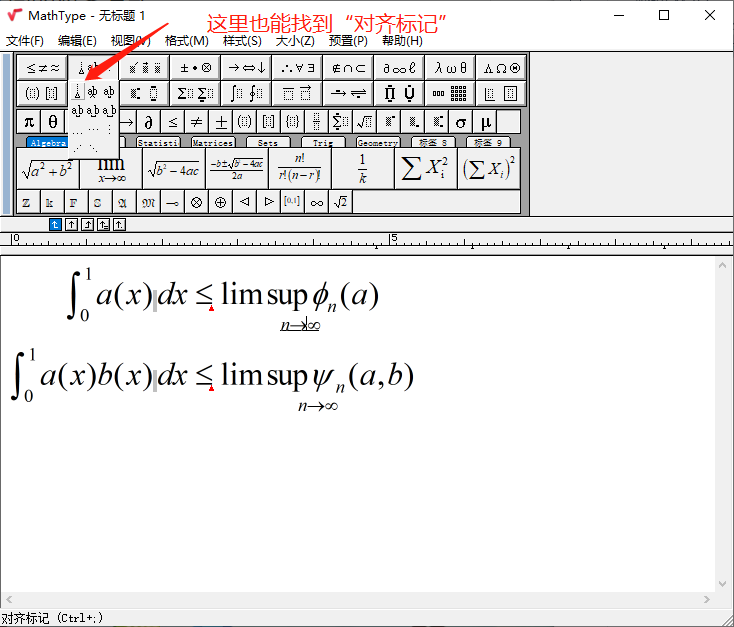Insert the not-equal sign from the small bar
Image resolution: width=734 pixels, height=627 pixels.
point(197,122)
